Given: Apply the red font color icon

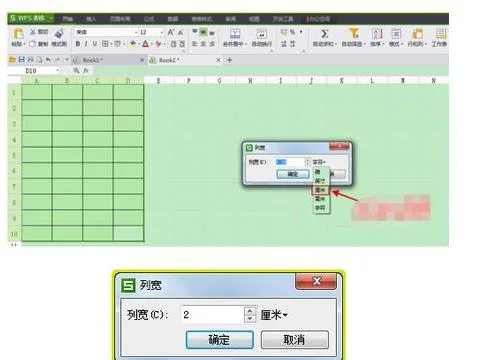Looking at the screenshot, I should 145,44.
